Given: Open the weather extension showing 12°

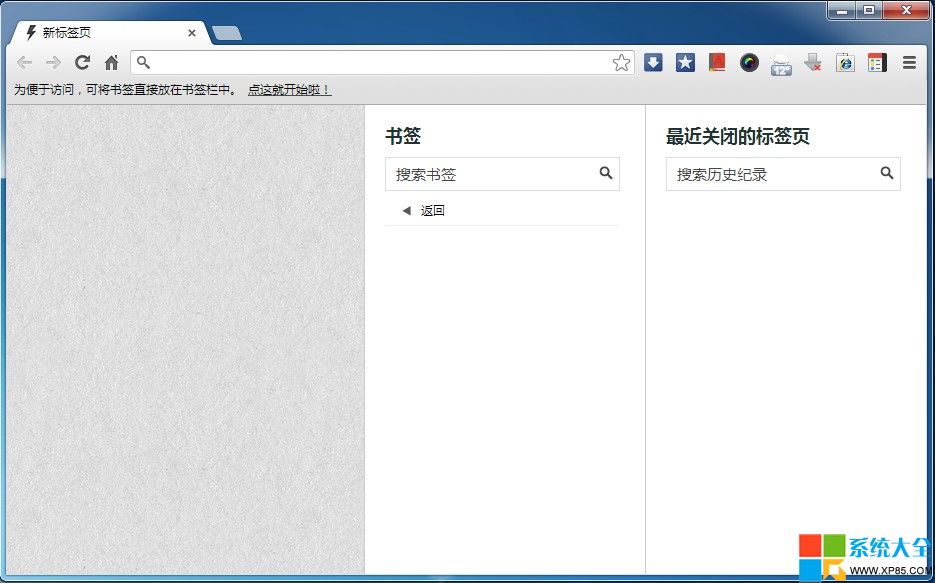Looking at the screenshot, I should 781,64.
